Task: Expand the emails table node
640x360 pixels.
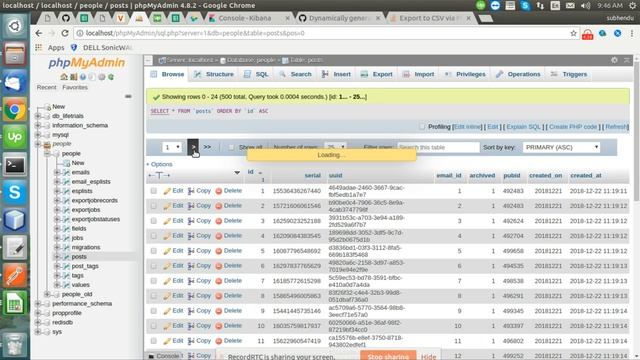Action: pos(57,172)
